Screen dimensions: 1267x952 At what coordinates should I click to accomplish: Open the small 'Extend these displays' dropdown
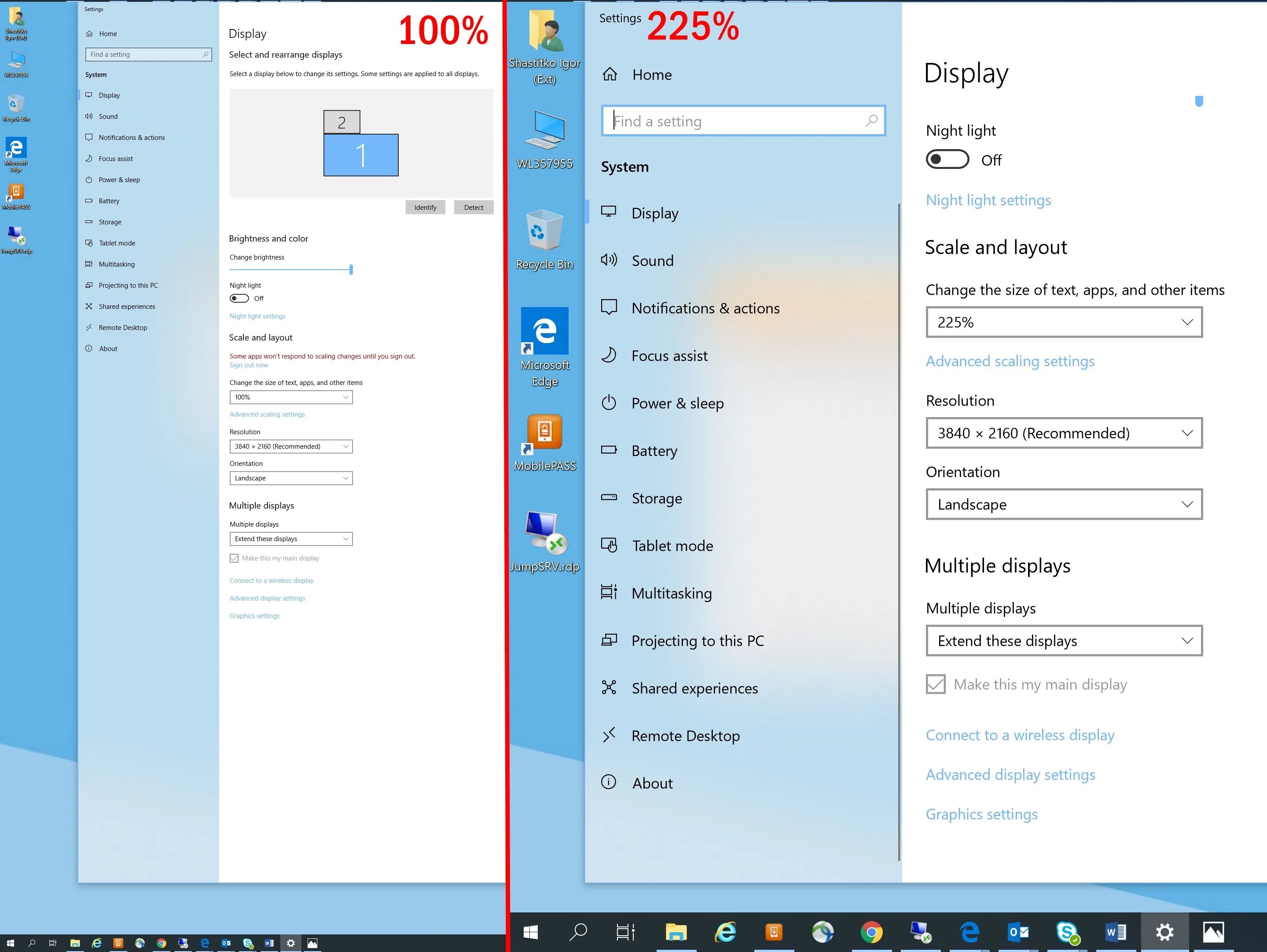click(290, 538)
